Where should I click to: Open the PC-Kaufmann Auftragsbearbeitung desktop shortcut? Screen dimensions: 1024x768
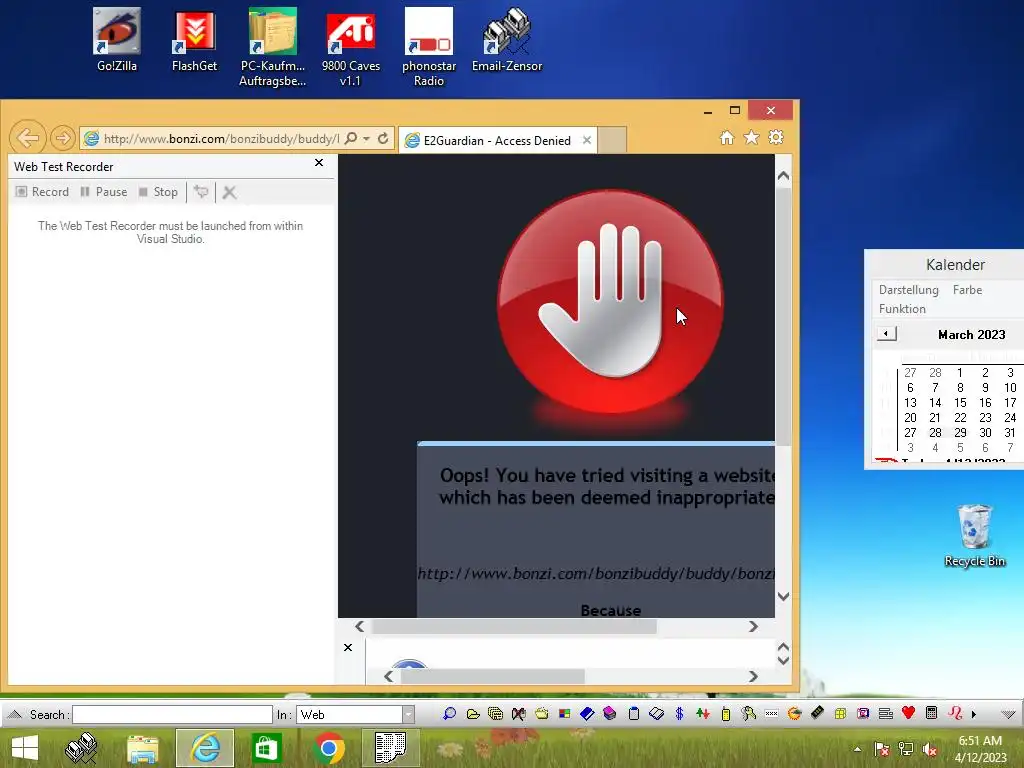(x=272, y=47)
